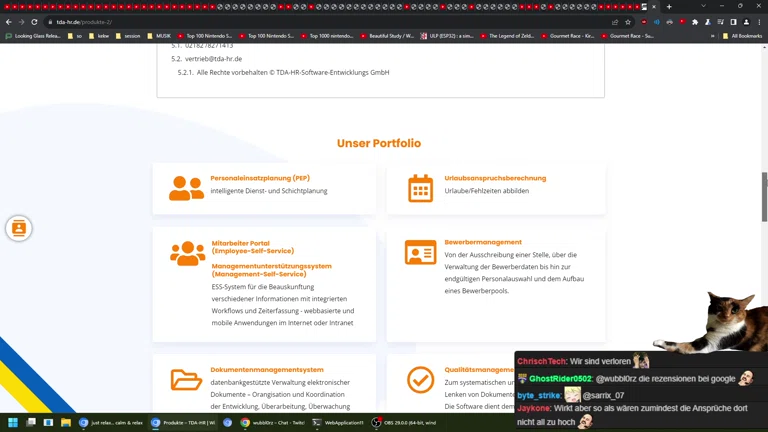The width and height of the screenshot is (768, 432).
Task: Share this page via share icon
Action: point(615,22)
